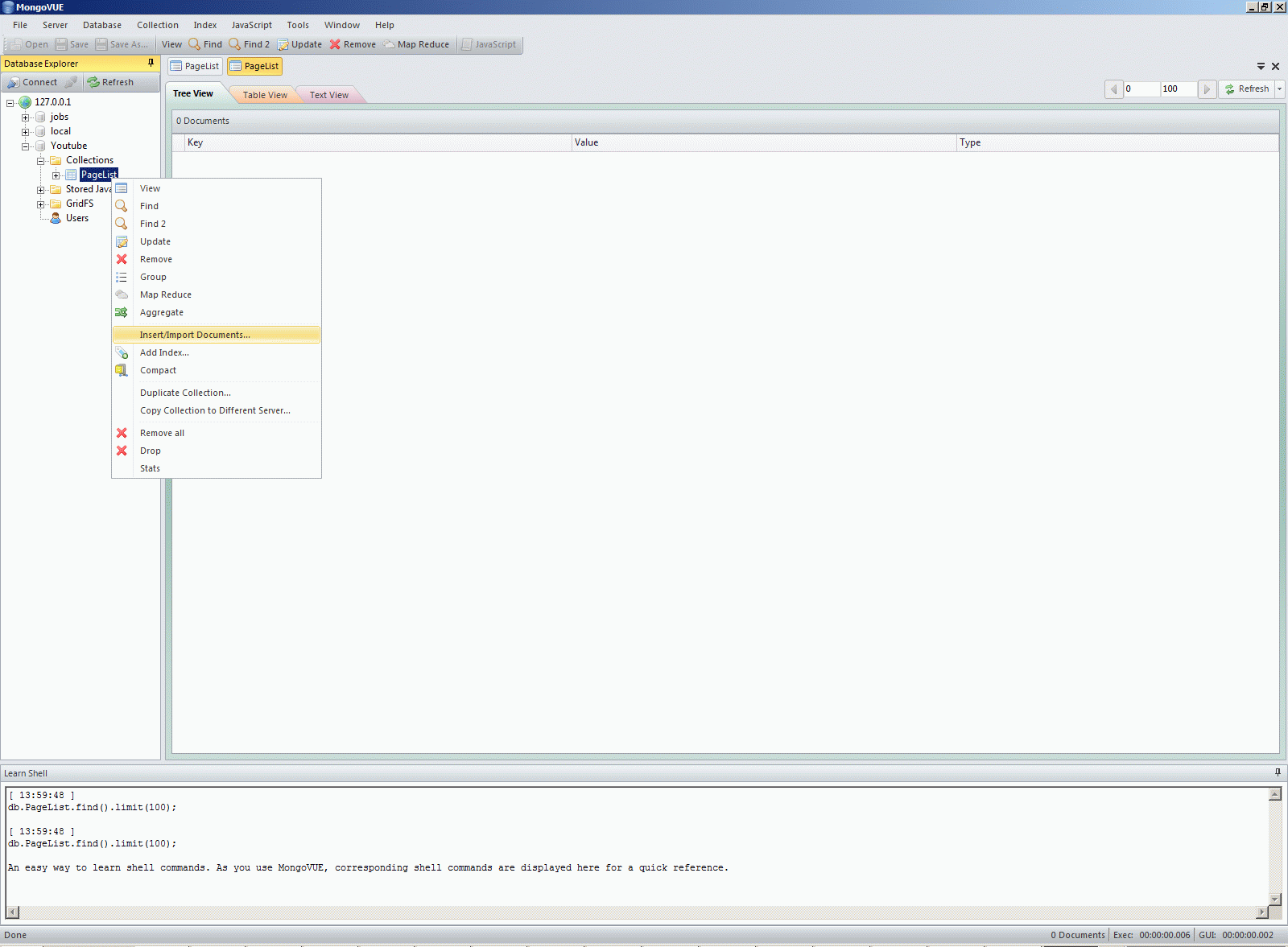Click the Update toolbar icon

click(x=283, y=44)
